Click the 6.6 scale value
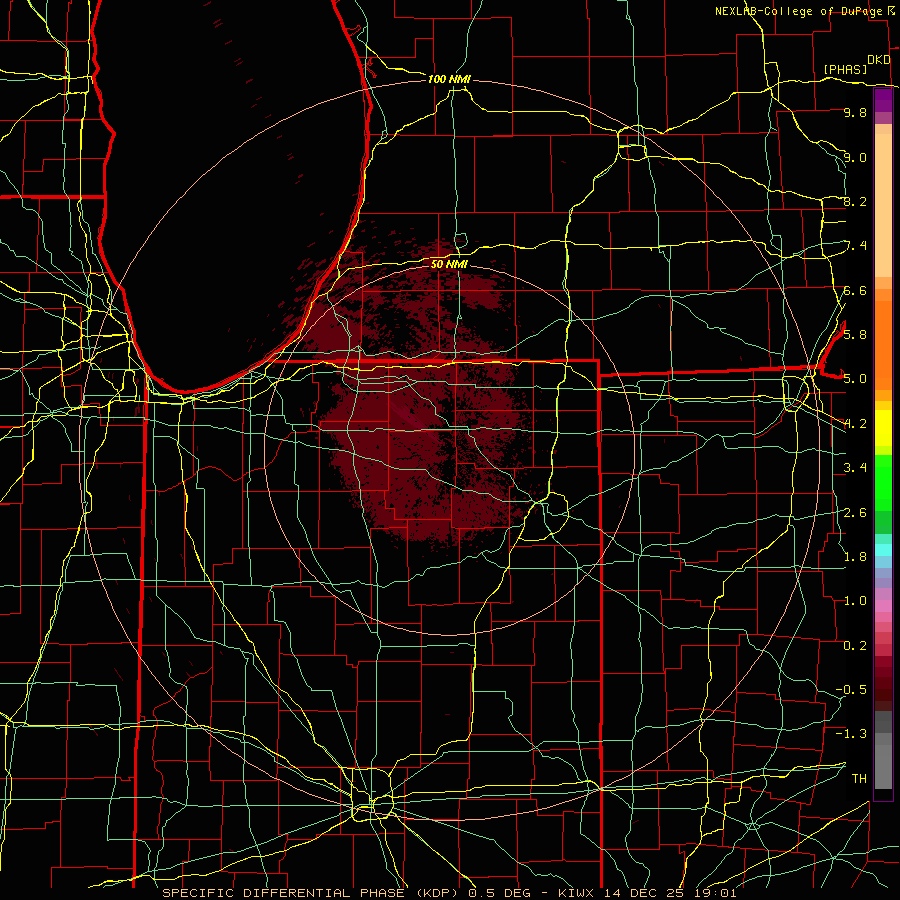The height and width of the screenshot is (900, 900). [x=855, y=290]
